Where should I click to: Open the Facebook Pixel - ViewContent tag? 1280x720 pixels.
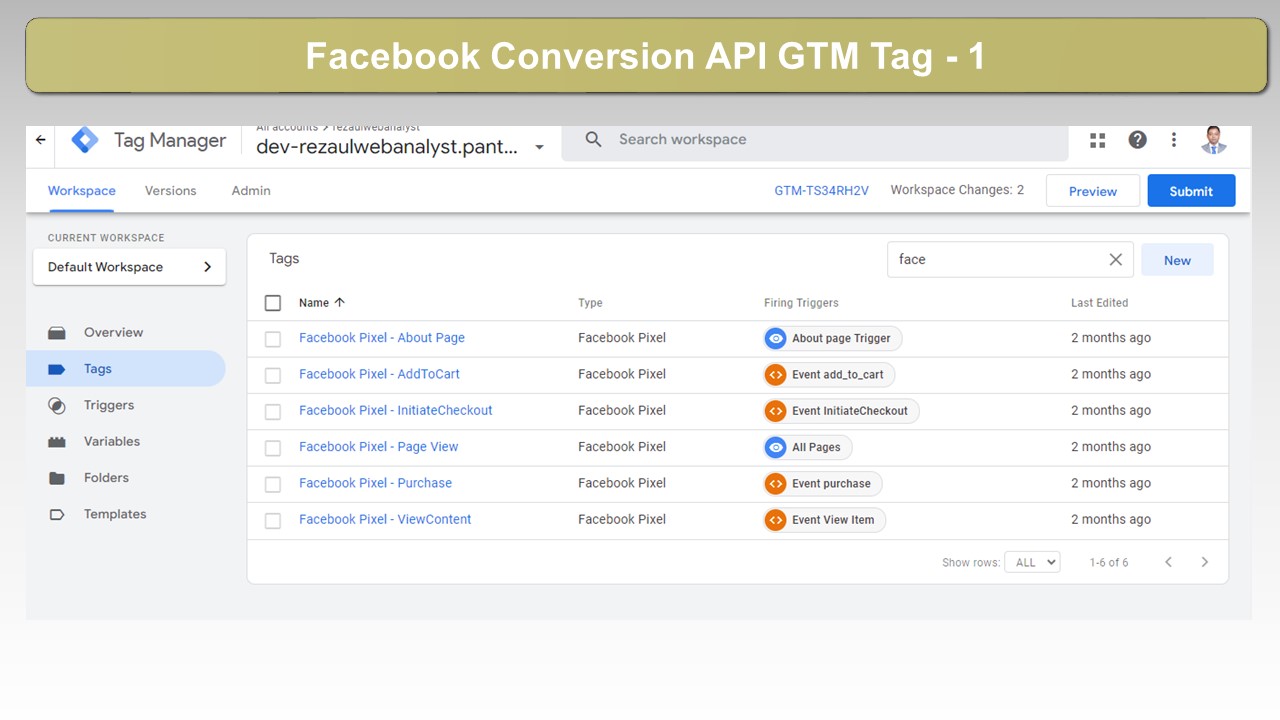(x=385, y=520)
